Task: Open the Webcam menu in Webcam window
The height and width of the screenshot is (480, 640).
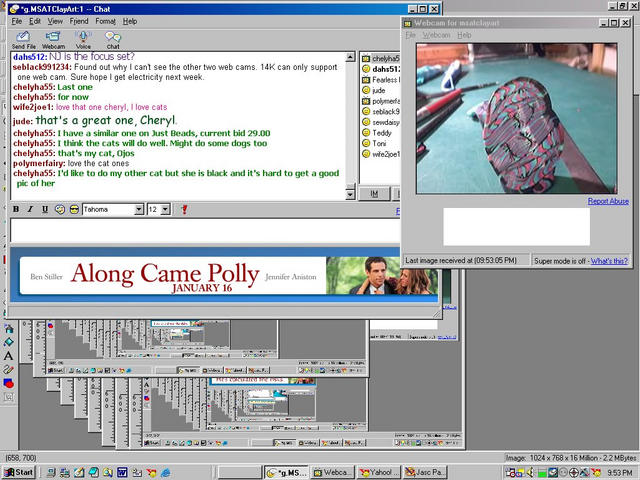Action: coord(436,35)
